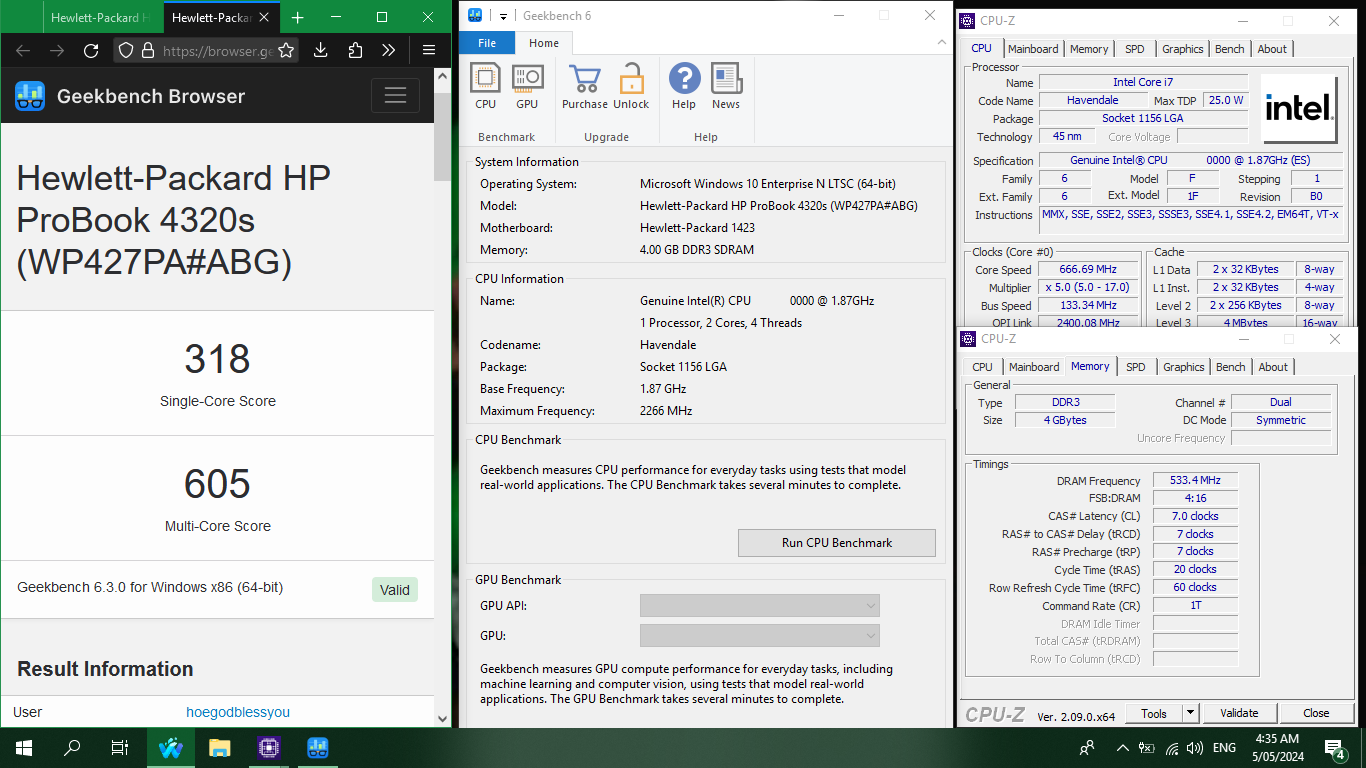
Task: Click the Run CPU Benchmark button
Action: tap(837, 543)
